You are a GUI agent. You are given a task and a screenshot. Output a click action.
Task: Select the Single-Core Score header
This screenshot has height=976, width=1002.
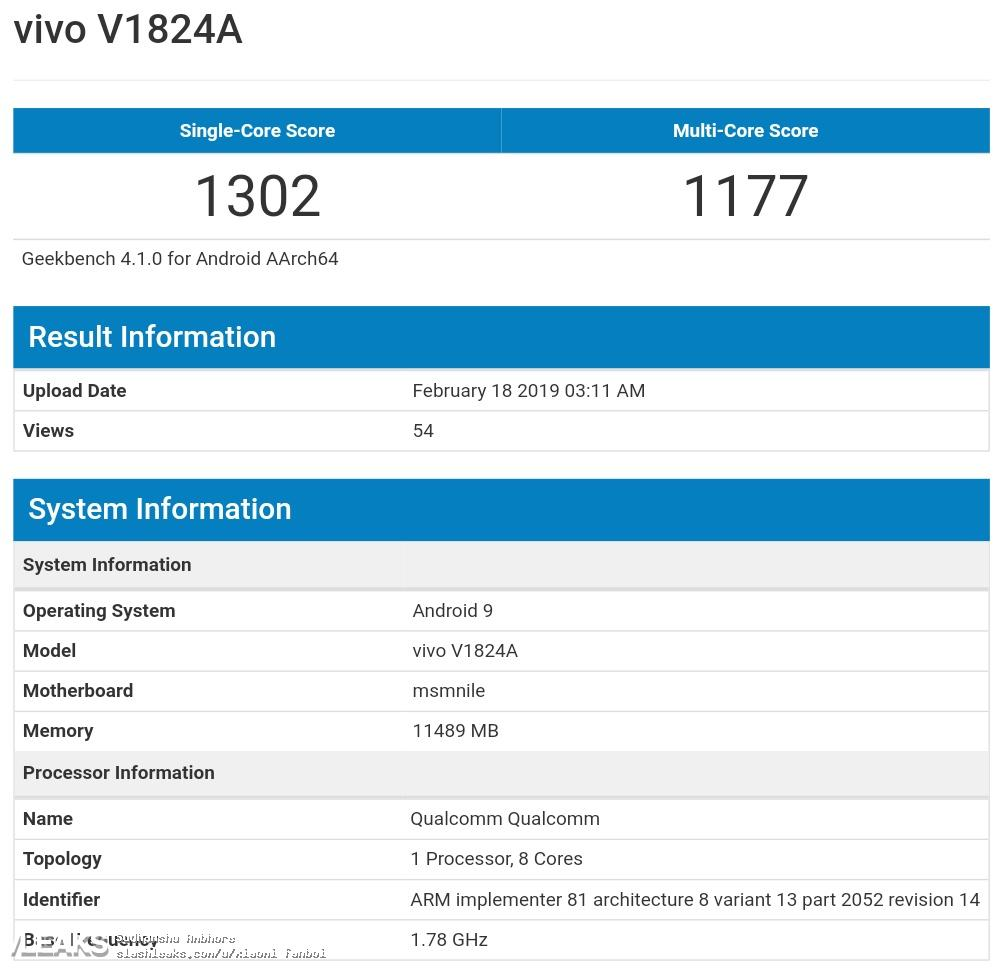(x=257, y=130)
